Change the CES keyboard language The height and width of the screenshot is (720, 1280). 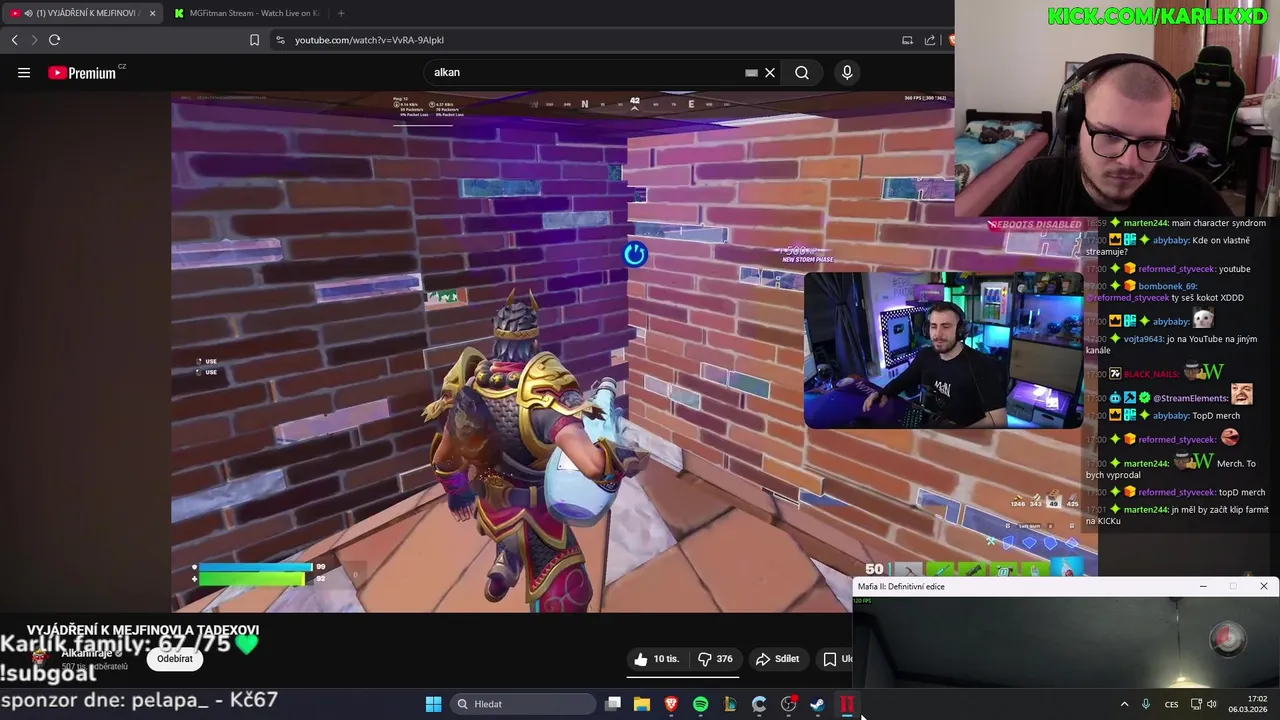pyautogui.click(x=1171, y=704)
